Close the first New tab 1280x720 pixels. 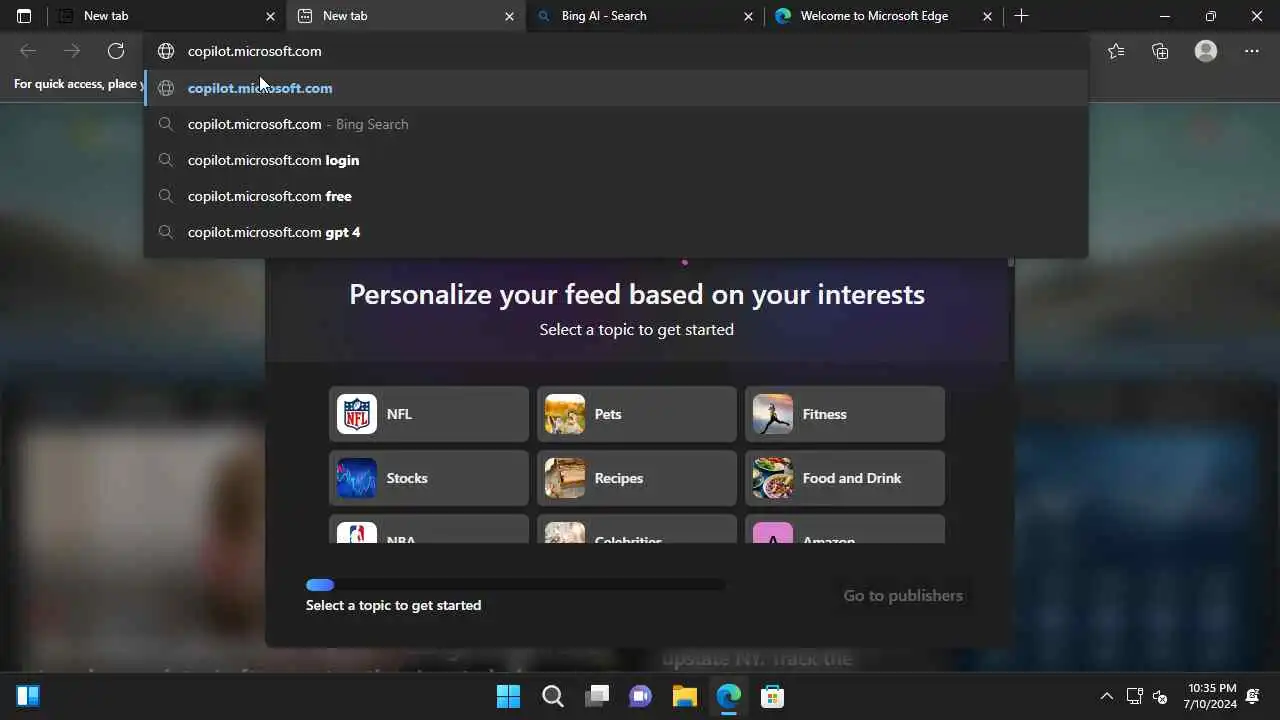click(270, 16)
